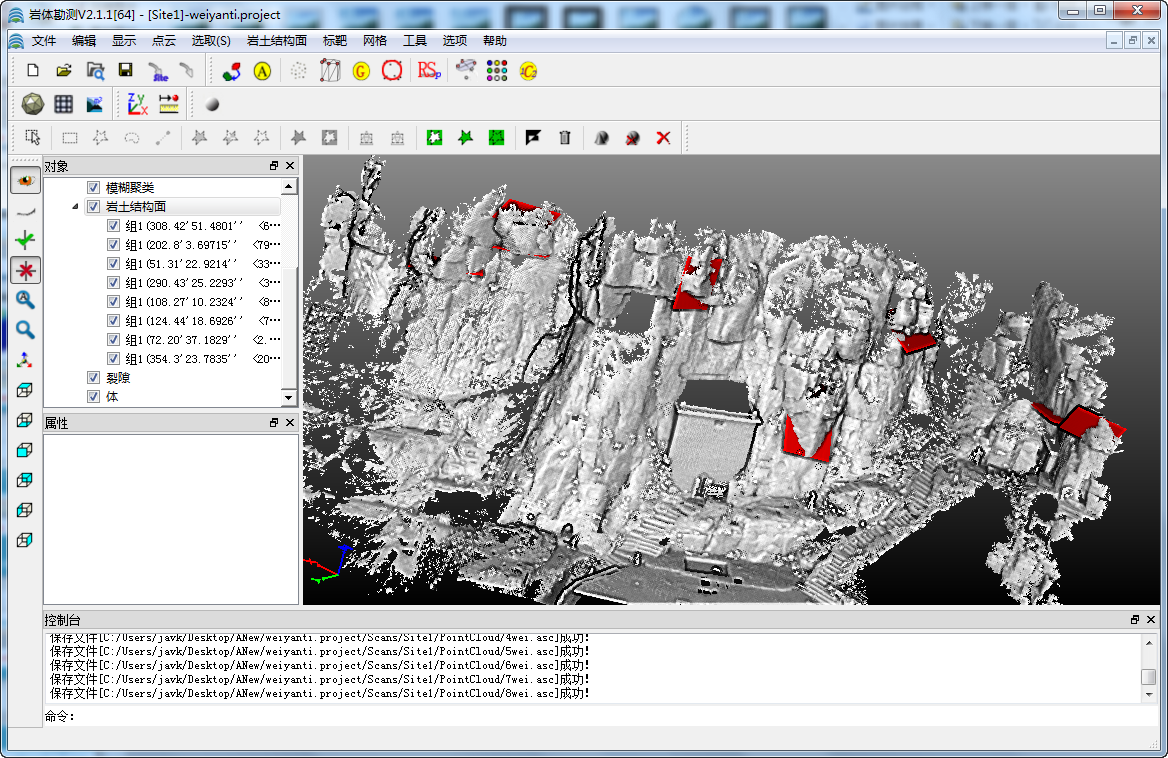Click the red asterisk icon in left sidebar
The height and width of the screenshot is (758, 1168).
25,269
